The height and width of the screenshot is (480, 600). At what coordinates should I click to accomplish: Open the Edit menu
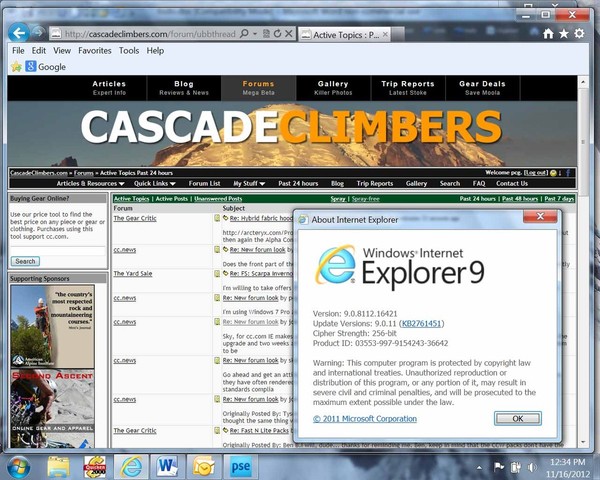pyautogui.click(x=39, y=51)
